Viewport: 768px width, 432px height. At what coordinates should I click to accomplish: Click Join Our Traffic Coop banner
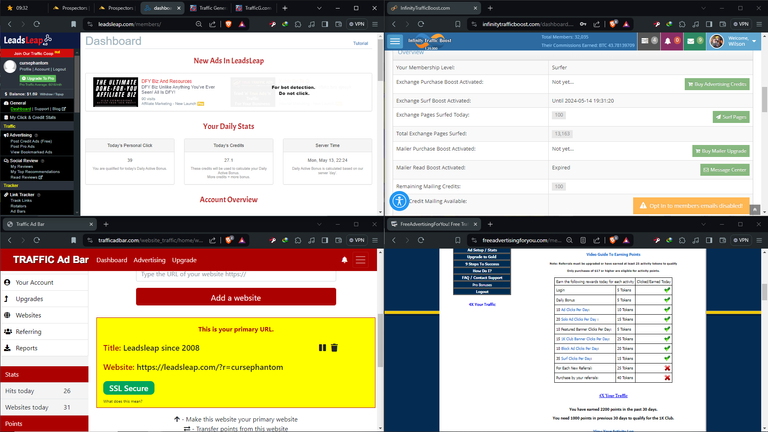click(x=37, y=53)
